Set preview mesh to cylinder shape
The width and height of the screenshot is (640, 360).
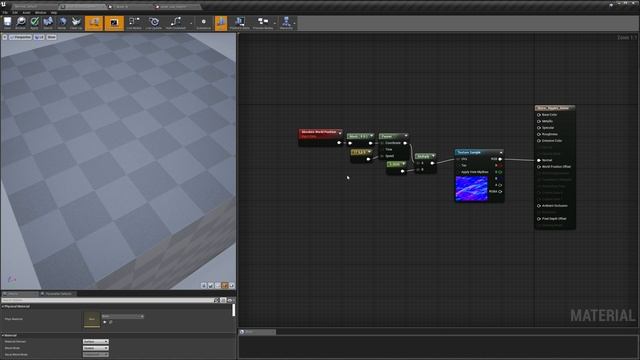(x=204, y=285)
